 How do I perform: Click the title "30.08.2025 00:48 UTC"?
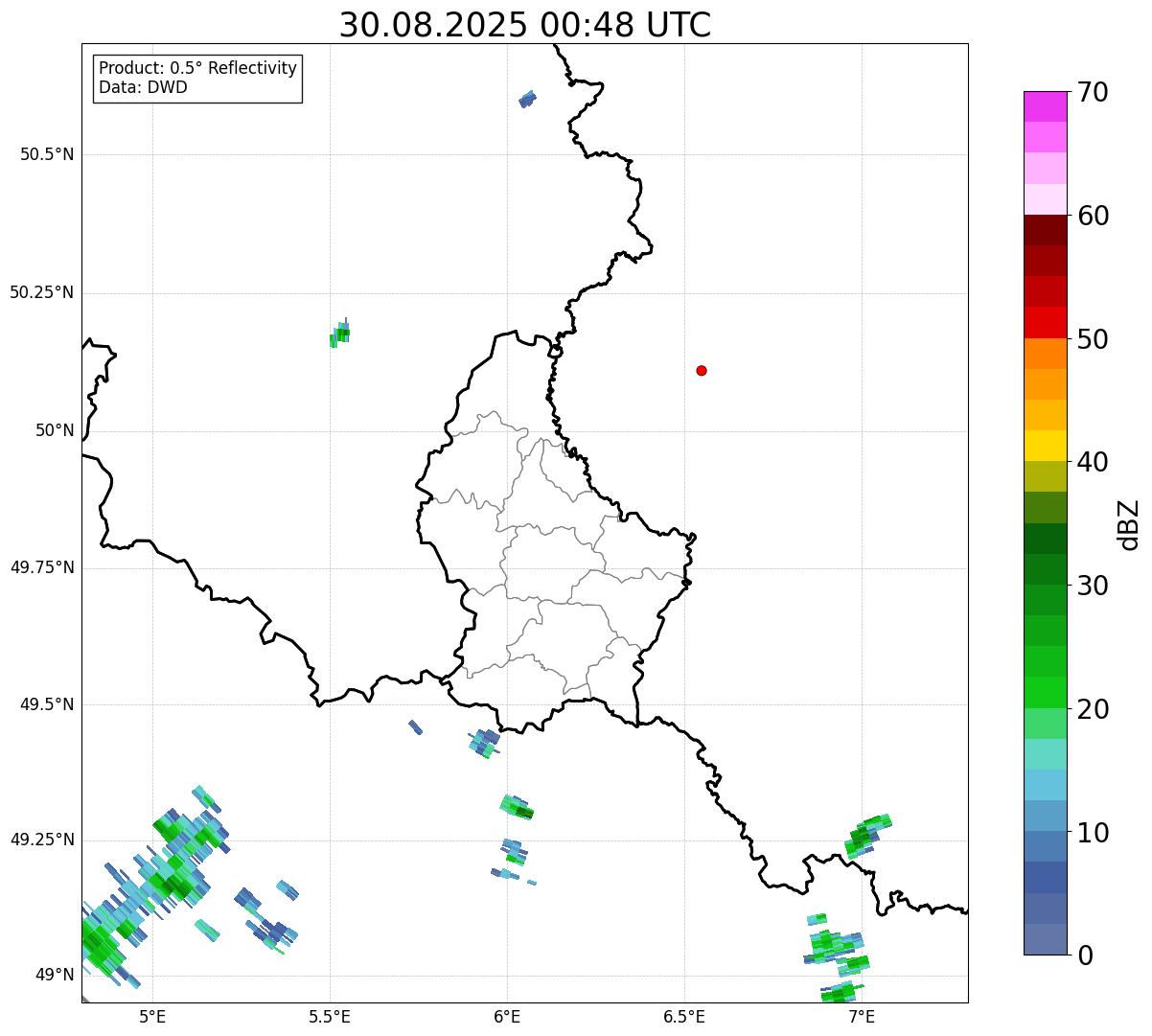pyautogui.click(x=525, y=25)
